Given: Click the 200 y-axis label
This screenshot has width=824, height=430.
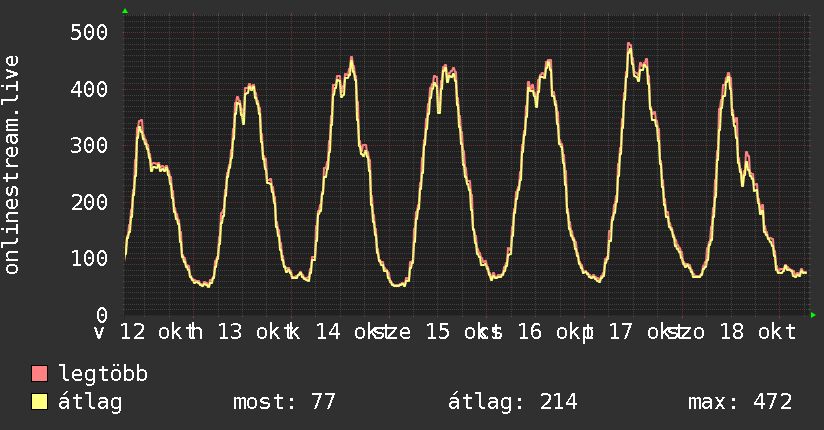Looking at the screenshot, I should (89, 202).
